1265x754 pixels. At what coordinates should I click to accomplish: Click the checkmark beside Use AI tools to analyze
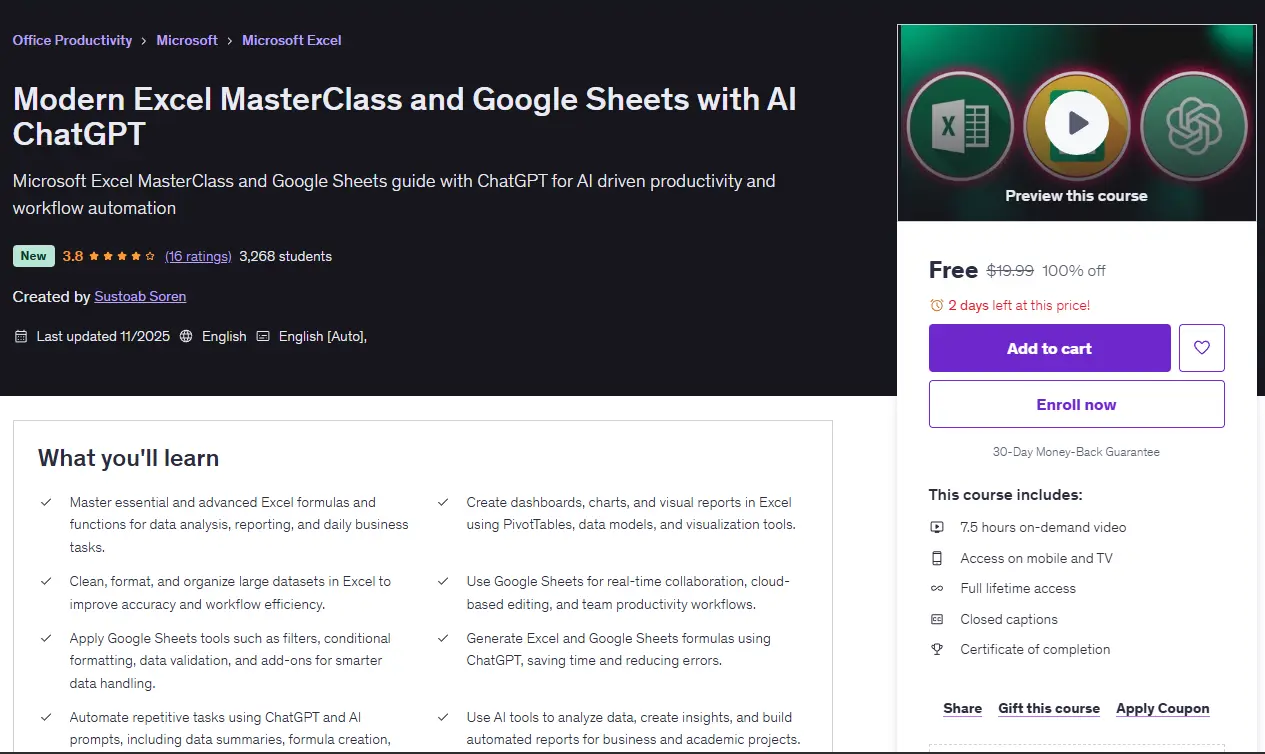pos(443,717)
